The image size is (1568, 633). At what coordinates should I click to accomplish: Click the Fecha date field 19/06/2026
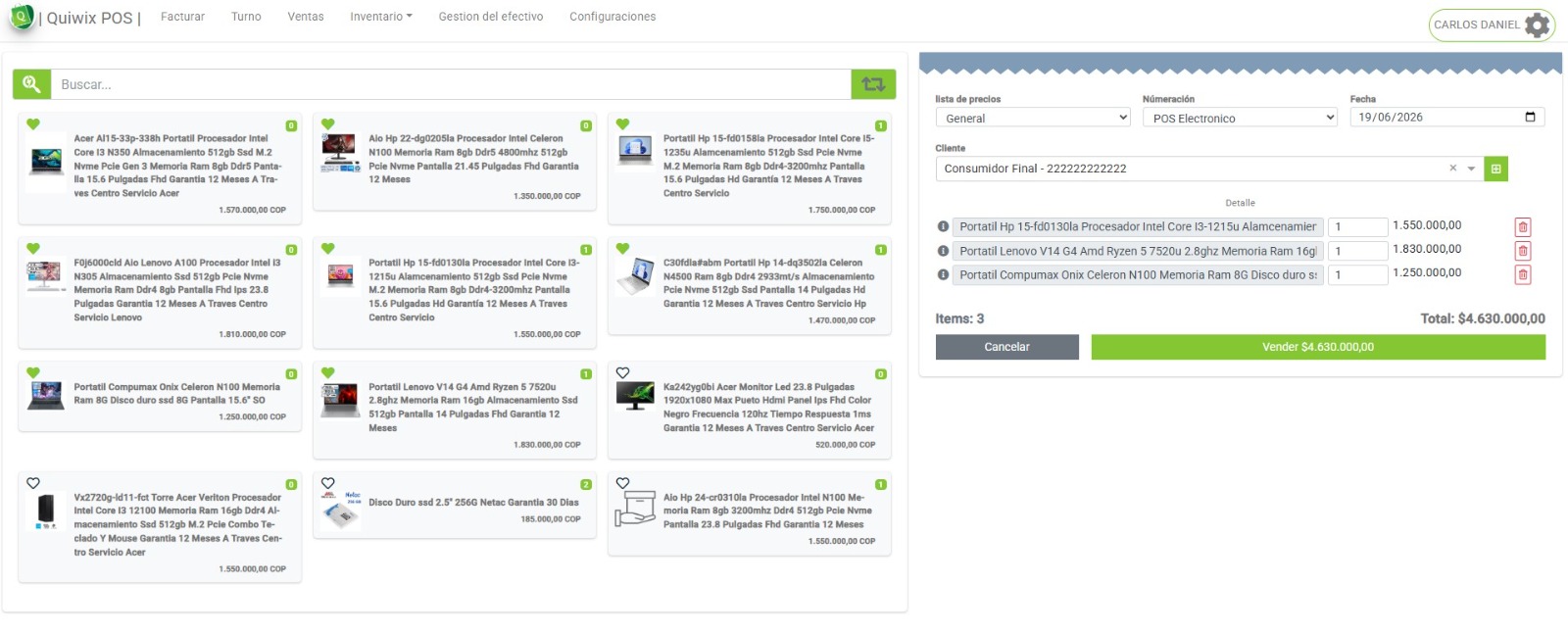(x=1447, y=118)
